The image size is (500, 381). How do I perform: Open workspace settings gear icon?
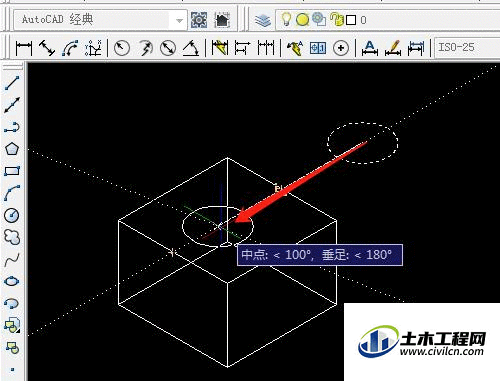pyautogui.click(x=199, y=20)
